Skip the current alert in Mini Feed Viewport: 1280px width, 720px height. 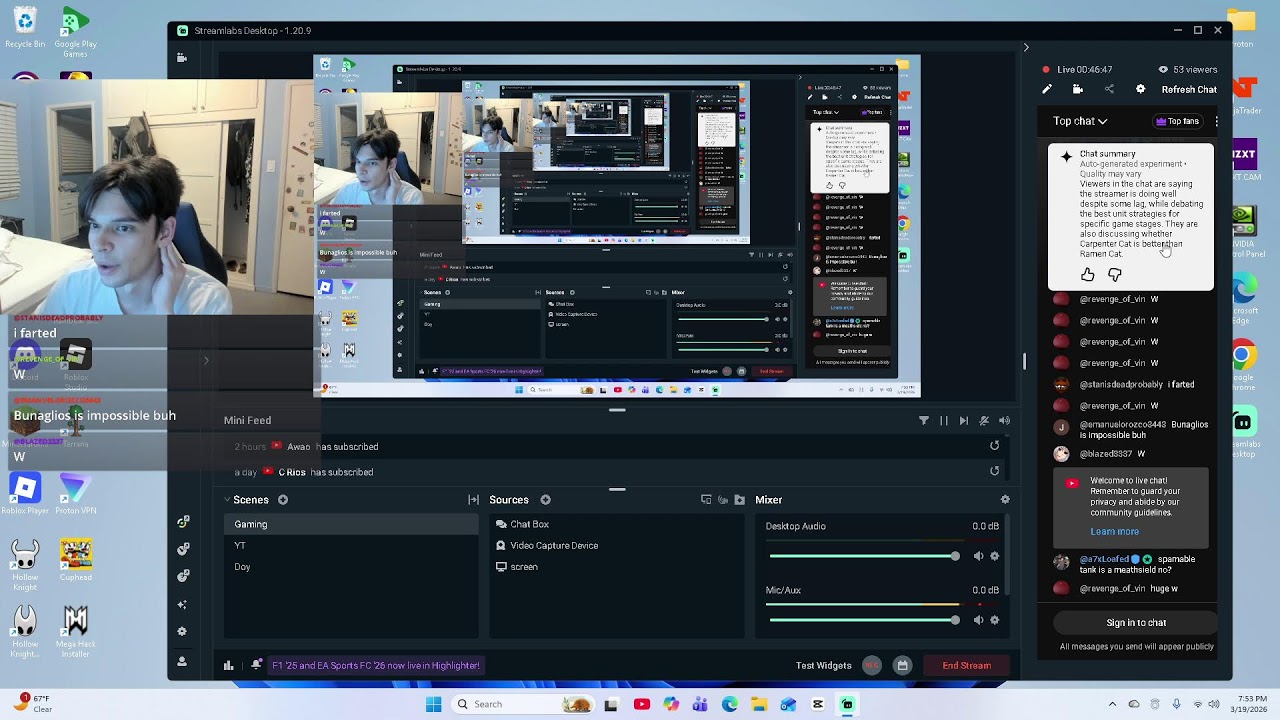point(963,421)
